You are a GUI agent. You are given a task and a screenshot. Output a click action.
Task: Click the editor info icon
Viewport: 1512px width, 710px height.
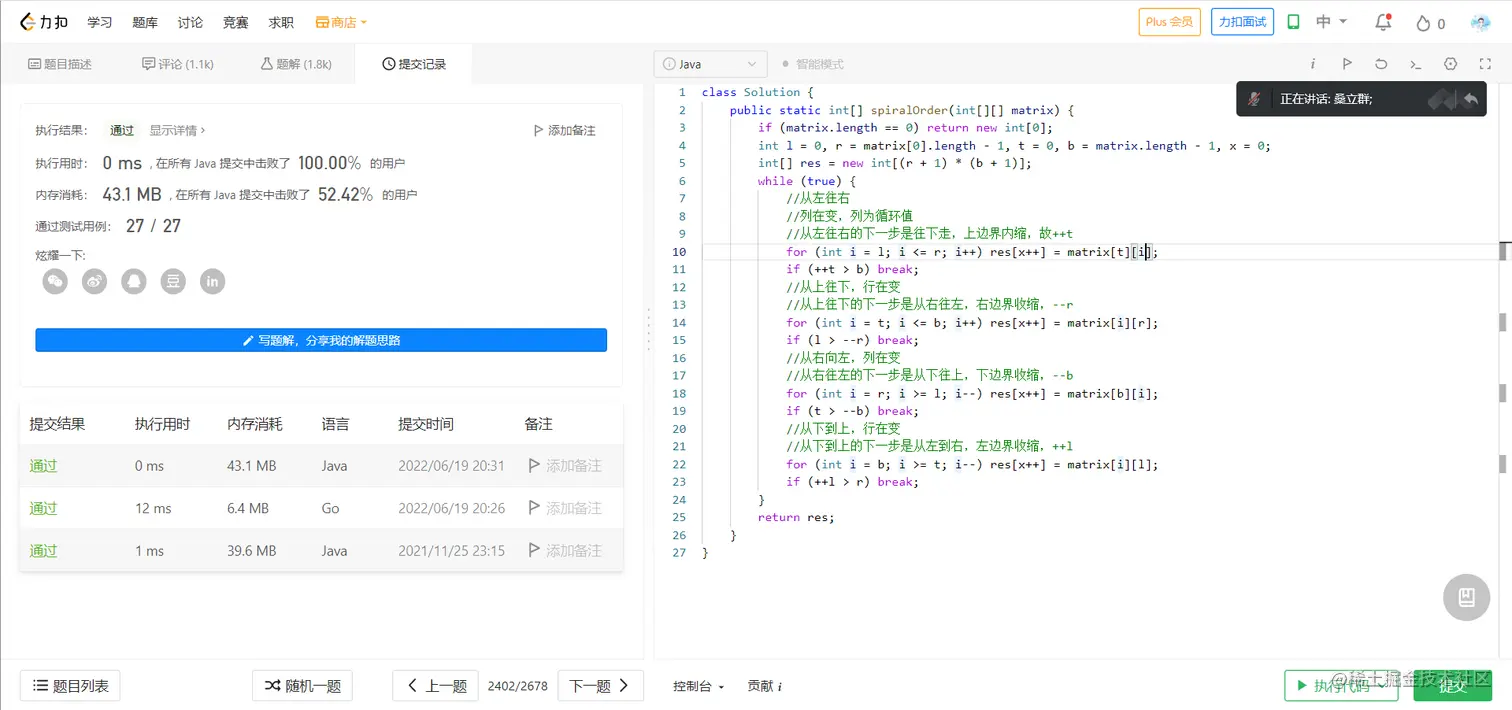1313,64
